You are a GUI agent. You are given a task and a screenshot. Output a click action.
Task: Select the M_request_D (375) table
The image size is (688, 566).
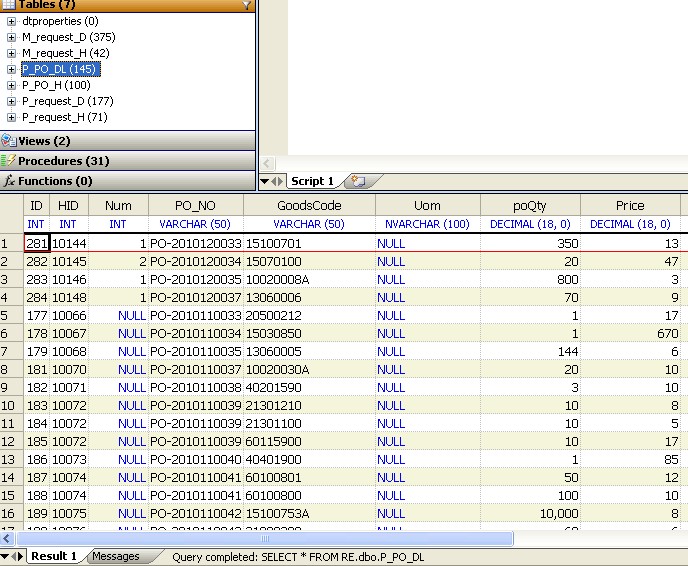(x=68, y=37)
